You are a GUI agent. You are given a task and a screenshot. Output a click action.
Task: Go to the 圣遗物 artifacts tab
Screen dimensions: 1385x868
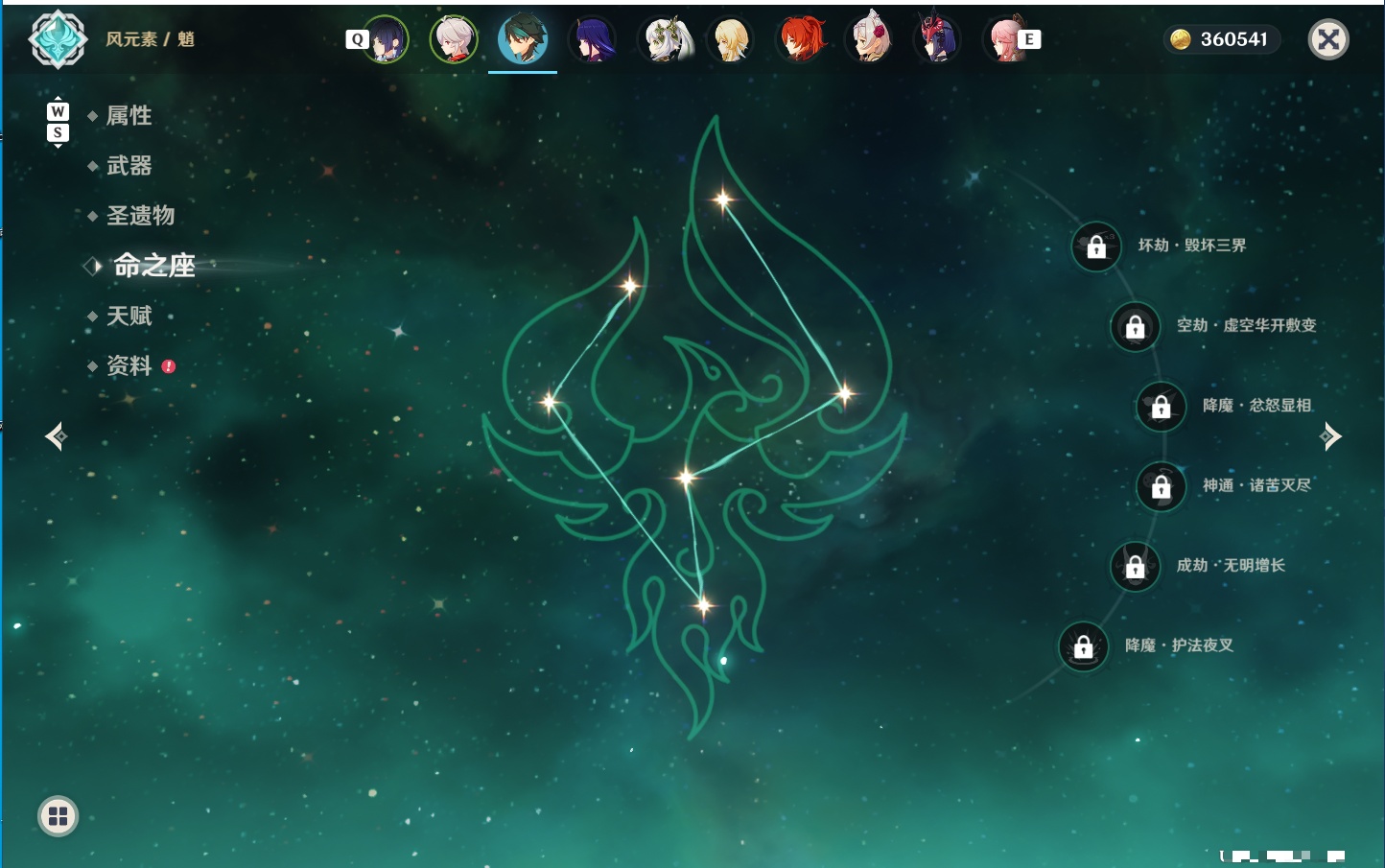point(140,216)
